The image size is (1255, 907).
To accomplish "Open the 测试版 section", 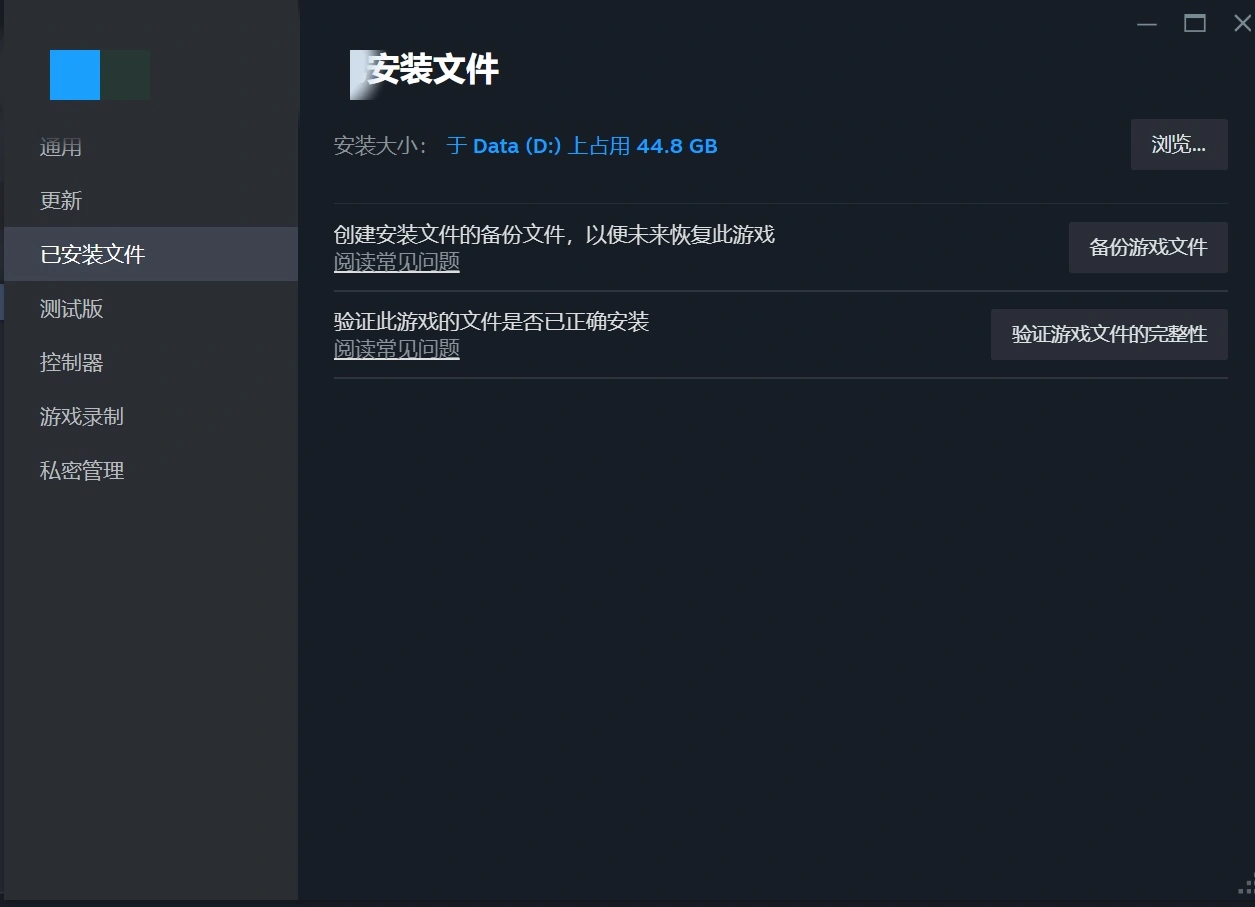I will point(70,308).
